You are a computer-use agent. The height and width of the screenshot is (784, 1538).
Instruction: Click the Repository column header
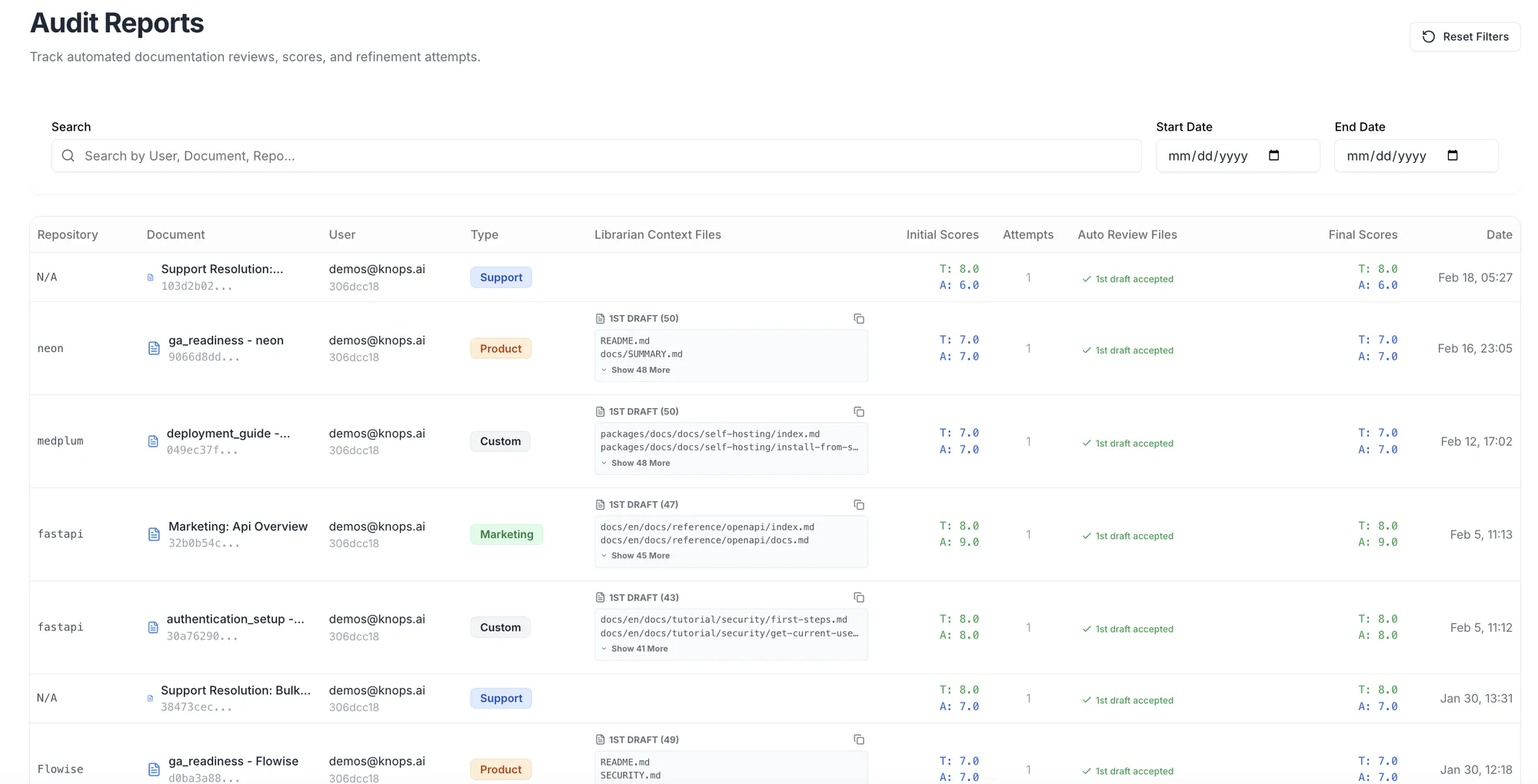coord(68,234)
